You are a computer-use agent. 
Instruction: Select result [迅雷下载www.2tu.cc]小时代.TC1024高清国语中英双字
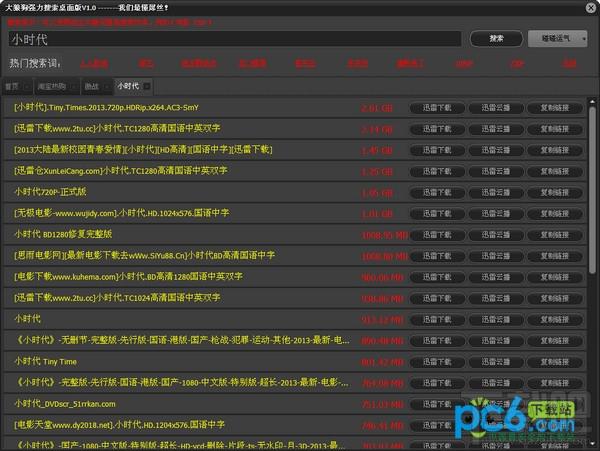(x=117, y=298)
